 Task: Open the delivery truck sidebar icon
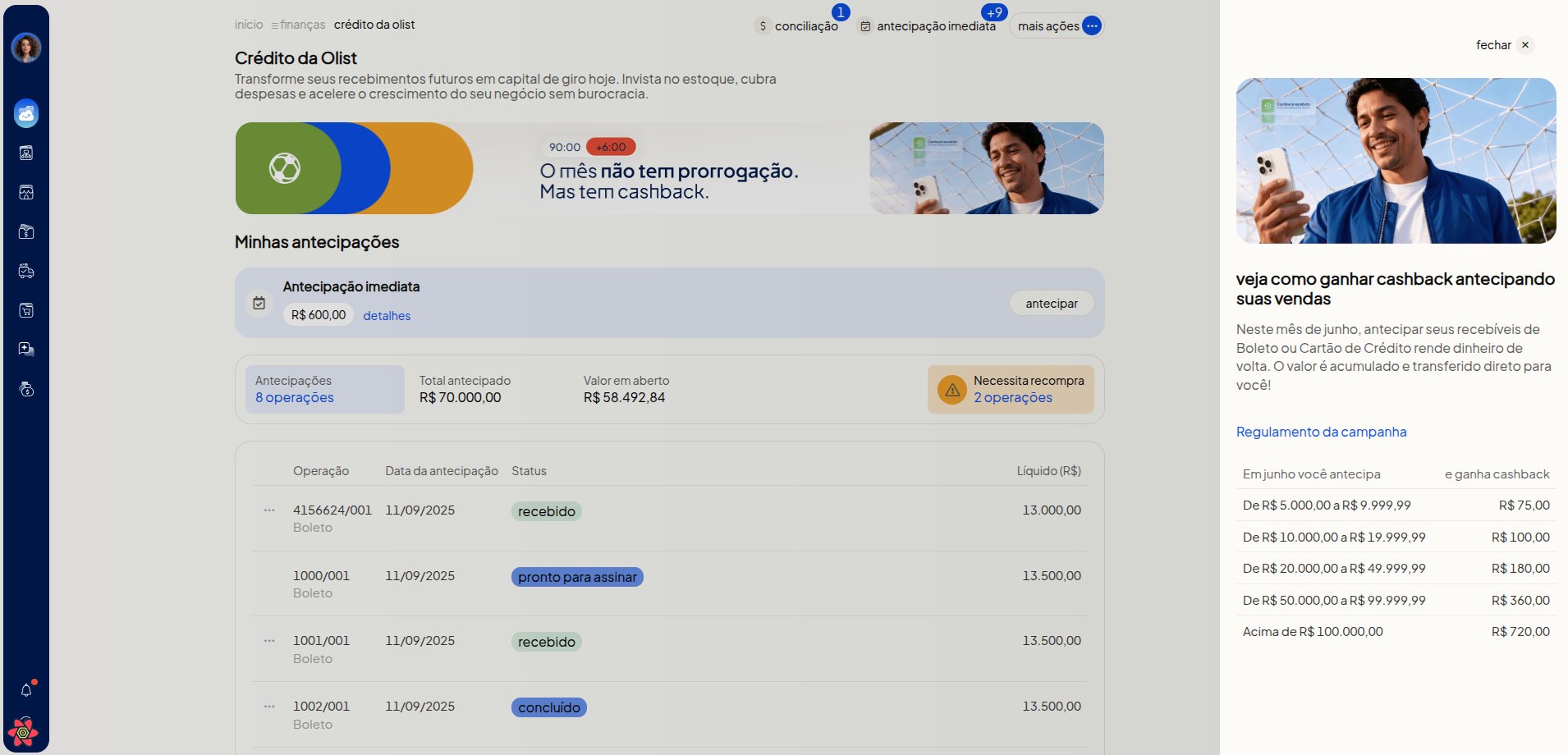click(26, 271)
